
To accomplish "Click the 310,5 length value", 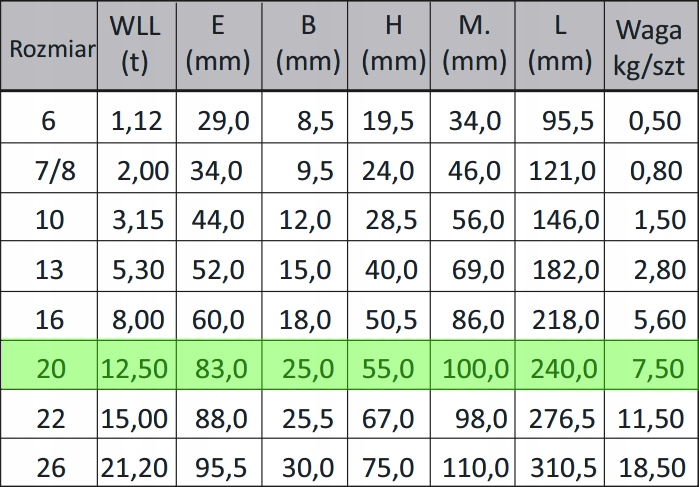I will [x=561, y=465].
